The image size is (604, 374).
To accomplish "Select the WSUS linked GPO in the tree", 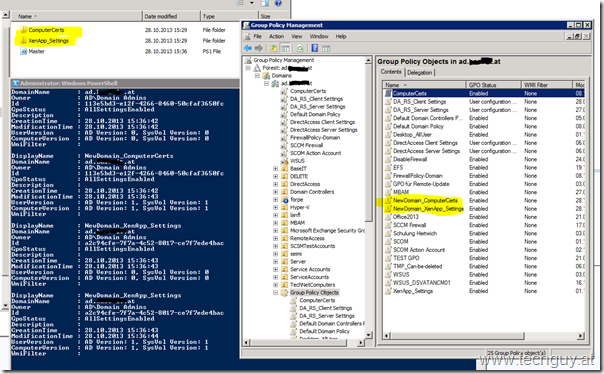I will point(297,161).
